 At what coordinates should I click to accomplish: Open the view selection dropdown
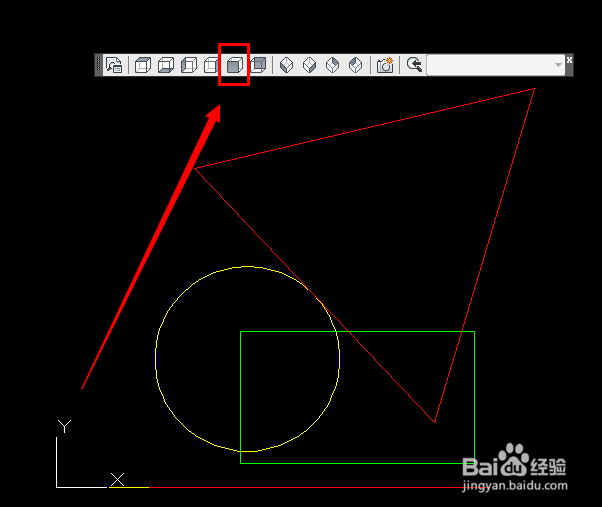click(496, 65)
